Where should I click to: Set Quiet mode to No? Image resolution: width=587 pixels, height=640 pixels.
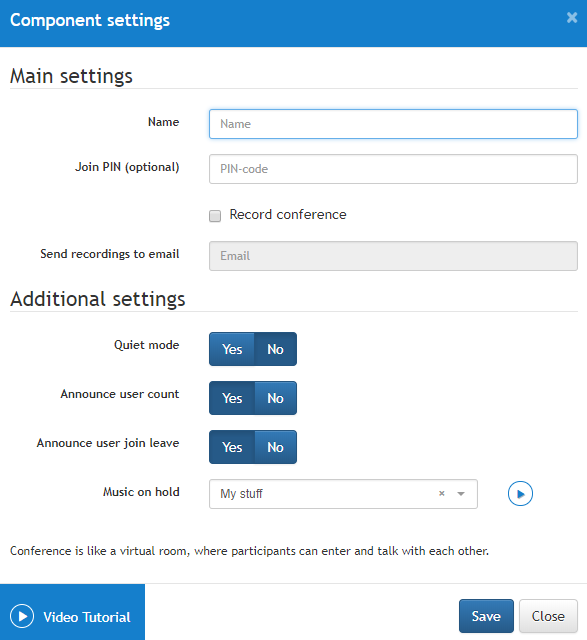(276, 349)
